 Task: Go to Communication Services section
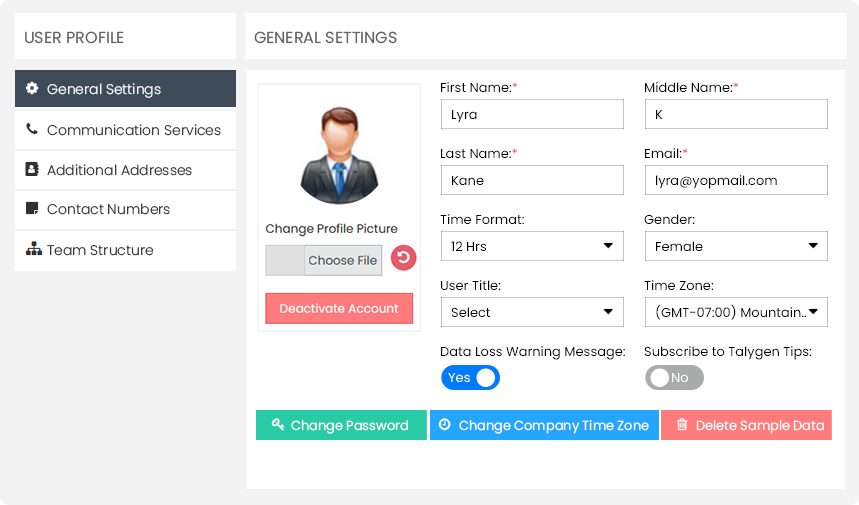pyautogui.click(x=133, y=130)
